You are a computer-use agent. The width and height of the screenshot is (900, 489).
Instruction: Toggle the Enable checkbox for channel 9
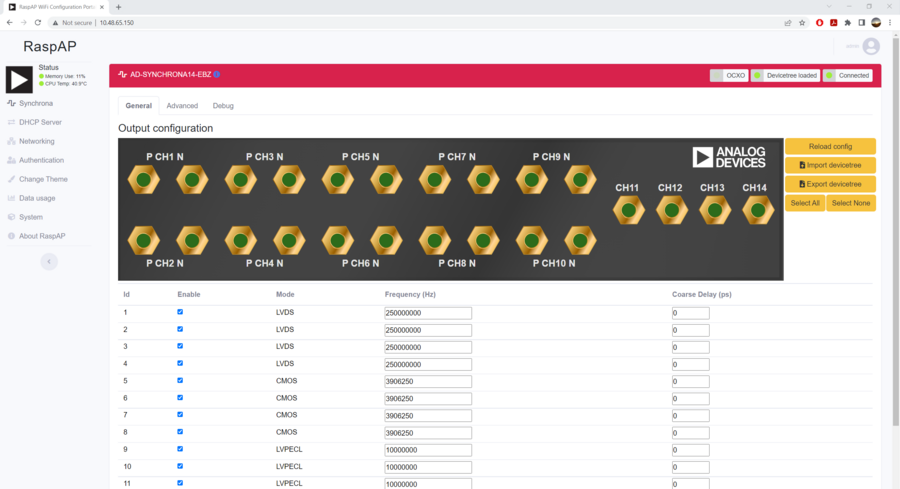(x=180, y=449)
